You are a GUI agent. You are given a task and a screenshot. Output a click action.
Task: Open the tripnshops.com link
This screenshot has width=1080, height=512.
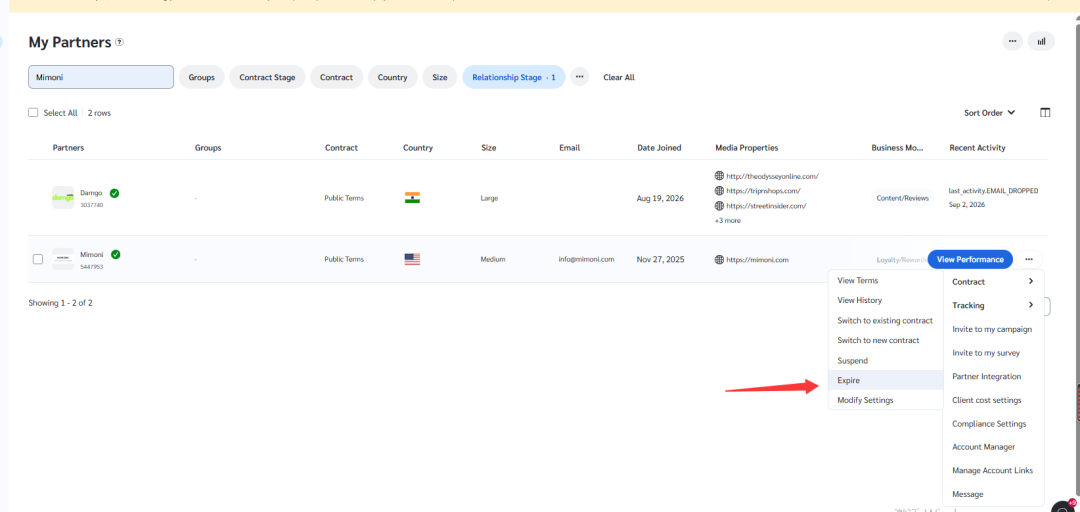(763, 191)
